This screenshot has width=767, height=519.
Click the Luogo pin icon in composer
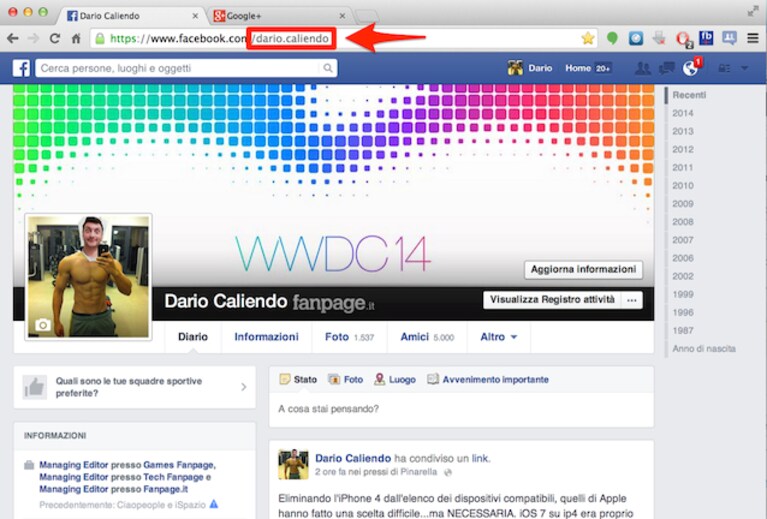[x=380, y=379]
